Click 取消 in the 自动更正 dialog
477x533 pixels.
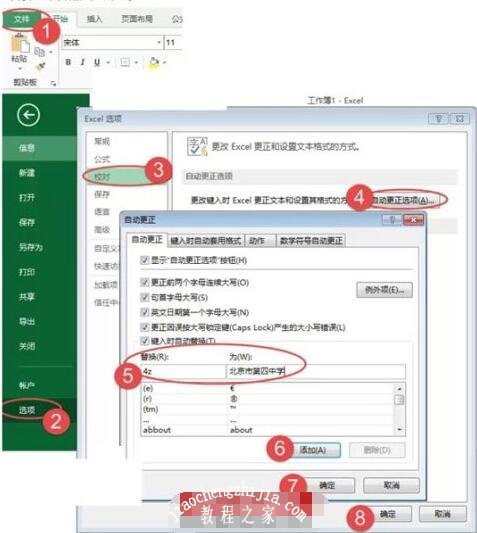[x=391, y=485]
